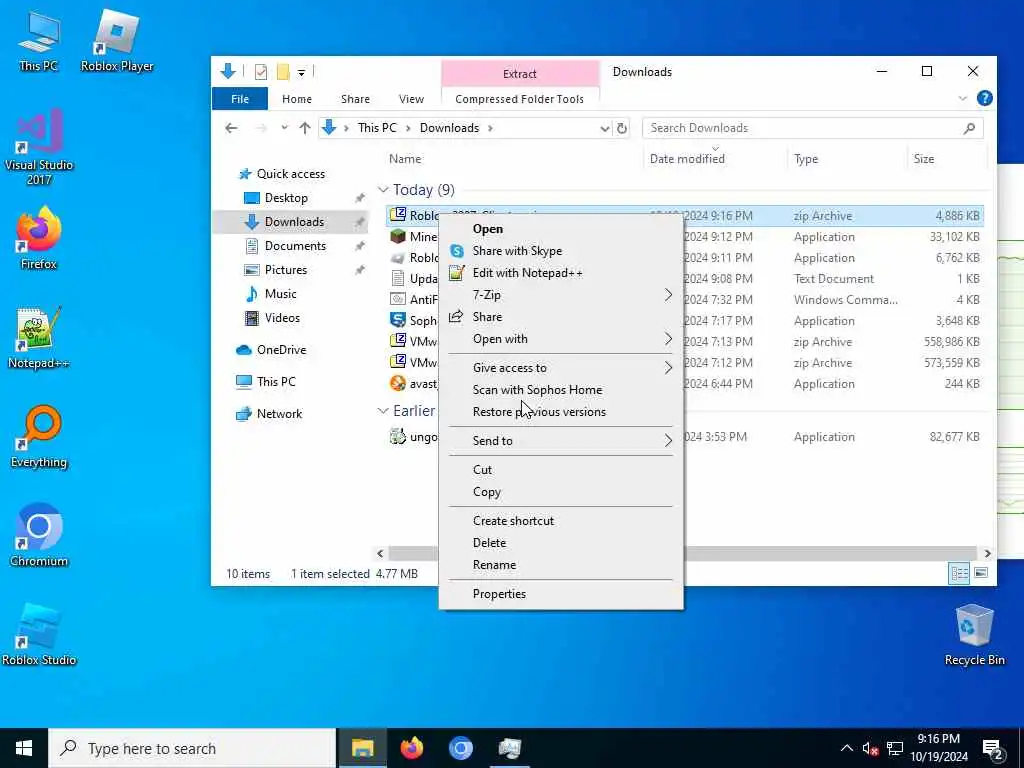Collapse the Earlier group

tap(383, 411)
